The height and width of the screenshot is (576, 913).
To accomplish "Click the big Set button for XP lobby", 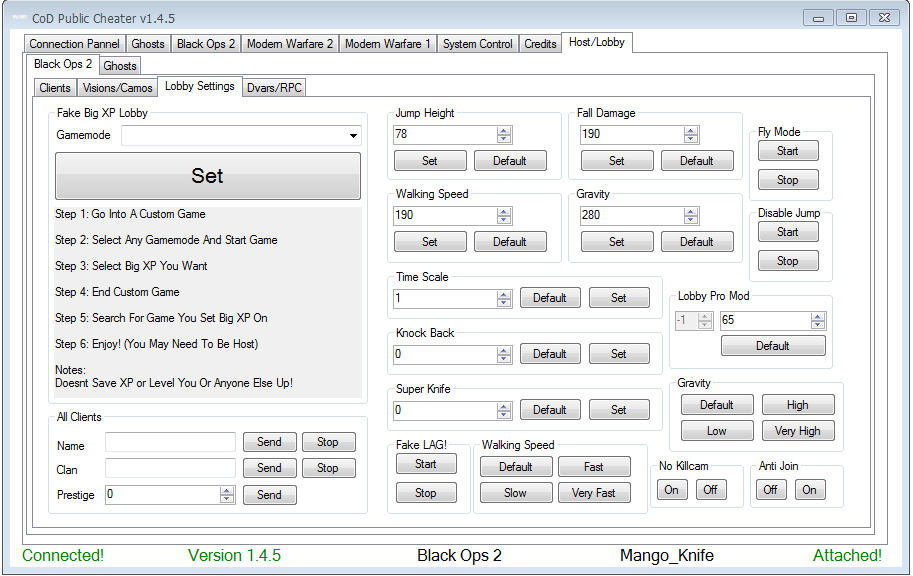I will click(x=208, y=176).
